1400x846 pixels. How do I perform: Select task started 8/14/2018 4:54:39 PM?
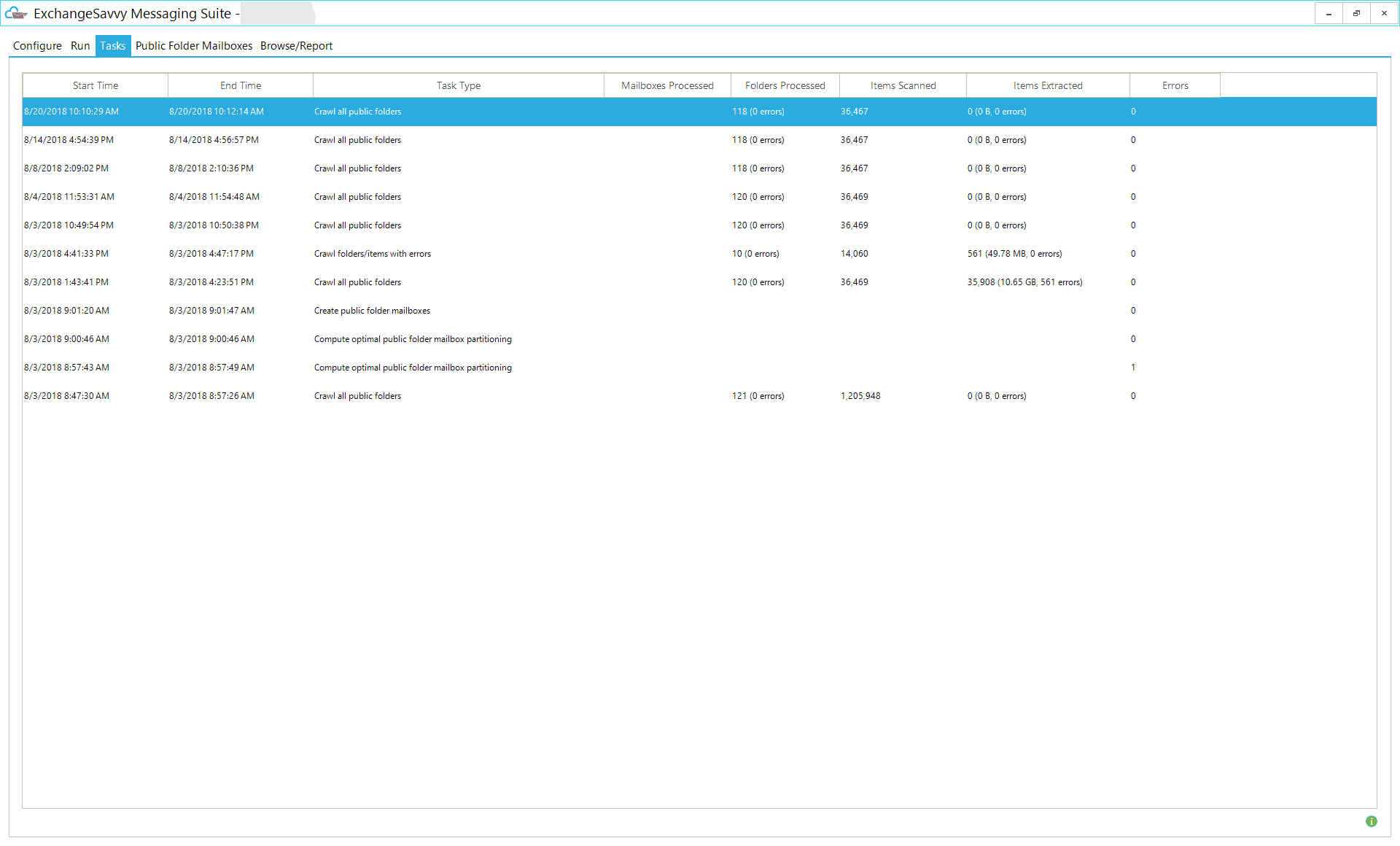pyautogui.click(x=699, y=140)
